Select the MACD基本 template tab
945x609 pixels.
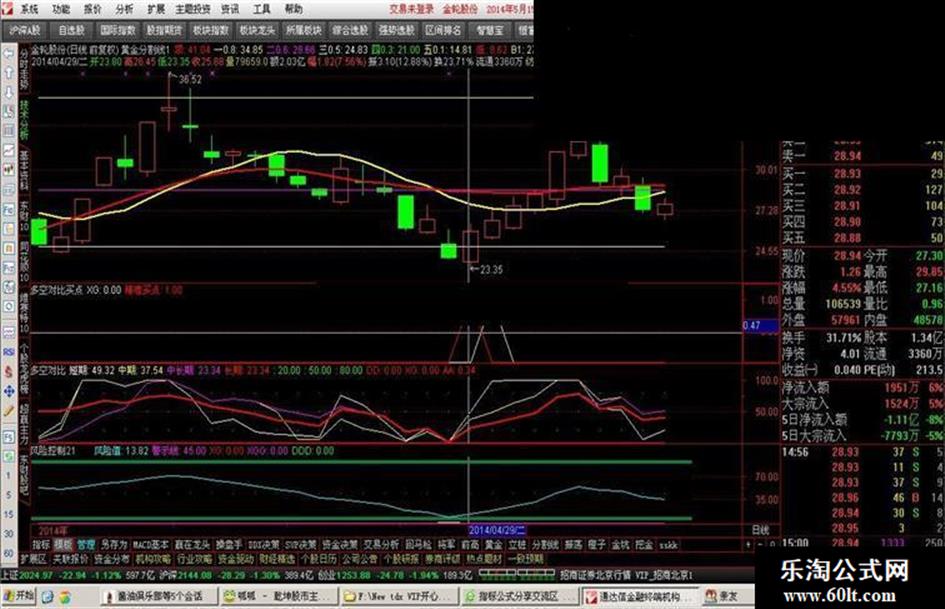[x=151, y=545]
